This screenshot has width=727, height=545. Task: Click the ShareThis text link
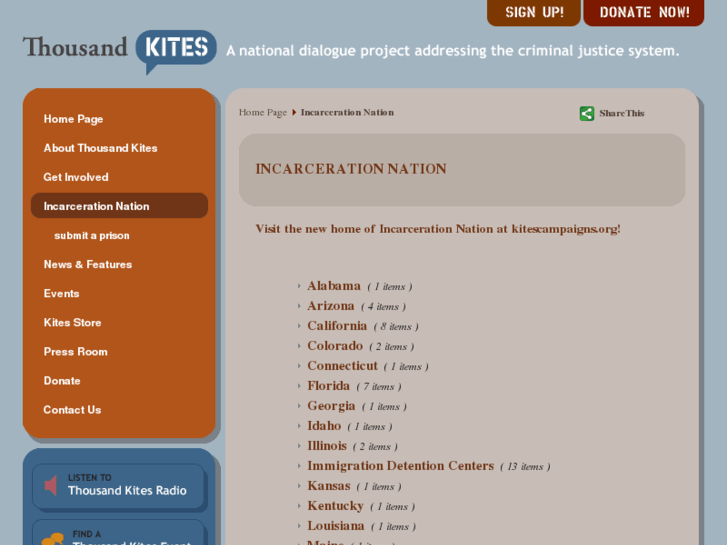coord(621,113)
